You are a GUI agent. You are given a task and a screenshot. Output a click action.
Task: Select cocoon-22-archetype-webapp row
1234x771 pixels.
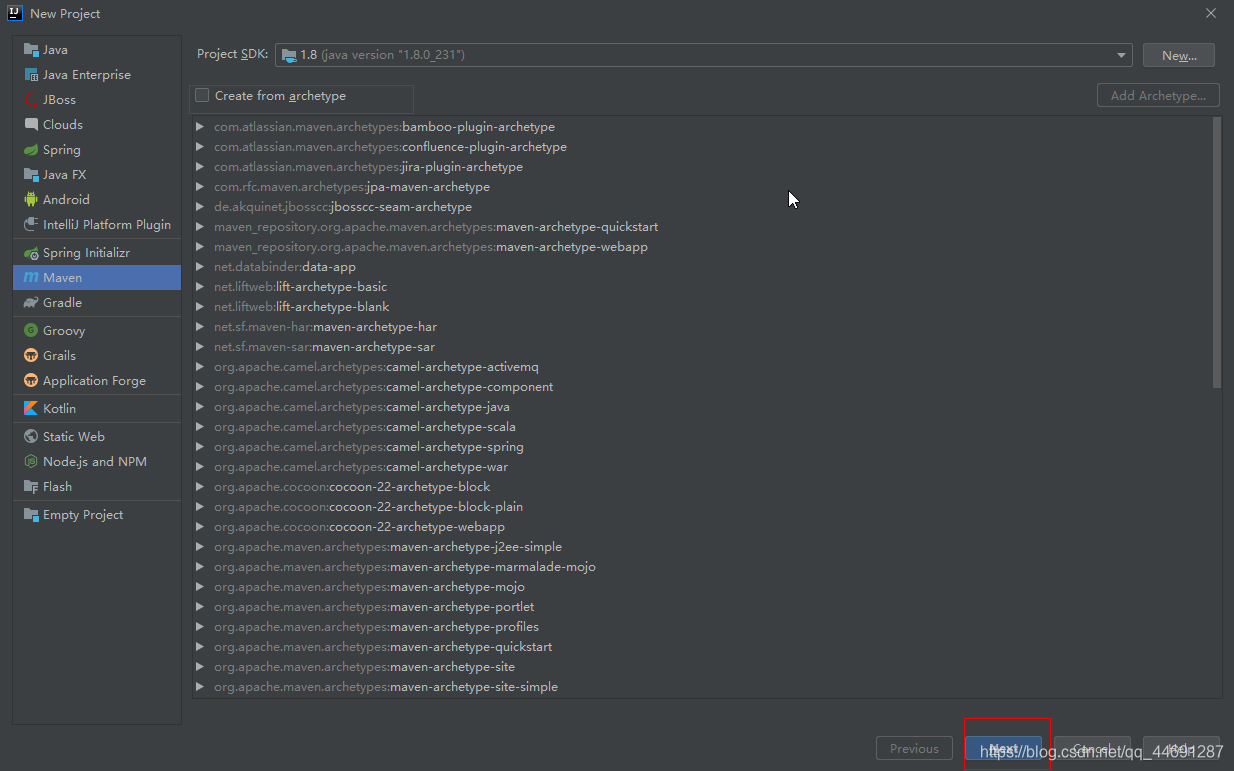point(702,527)
